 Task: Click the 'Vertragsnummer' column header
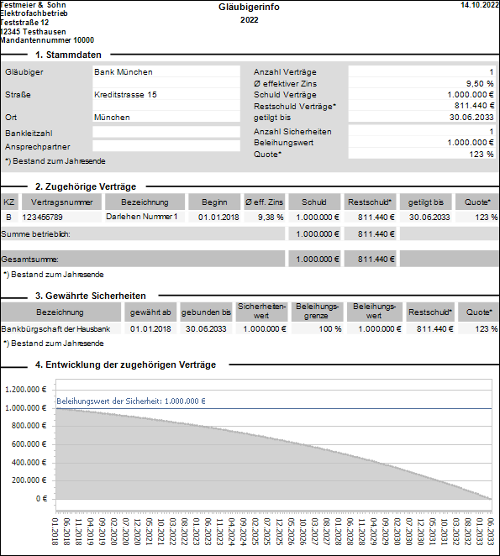coord(62,202)
